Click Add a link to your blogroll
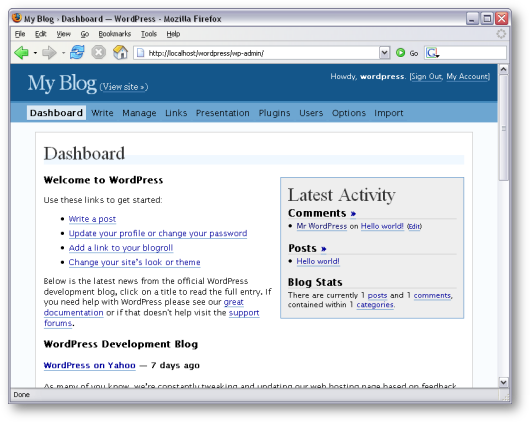Image resolution: width=530 pixels, height=422 pixels. point(121,248)
